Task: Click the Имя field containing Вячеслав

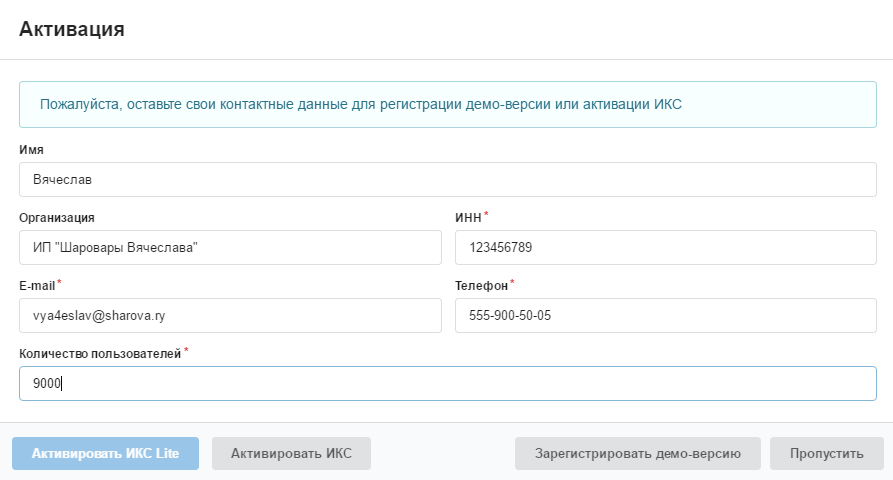Action: tap(447, 180)
